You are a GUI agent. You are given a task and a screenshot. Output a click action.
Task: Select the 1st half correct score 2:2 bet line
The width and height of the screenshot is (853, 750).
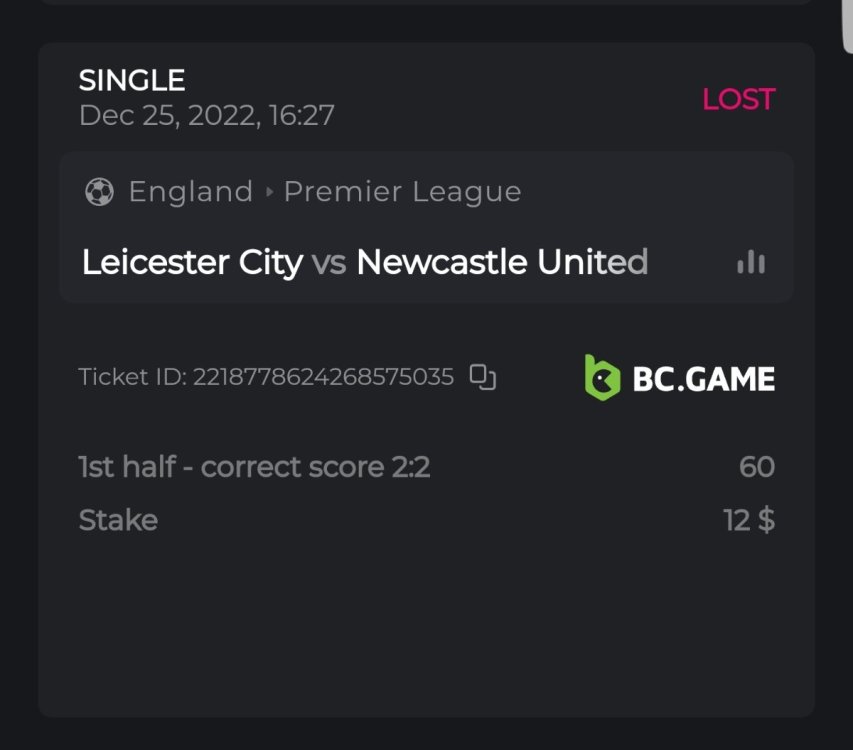256,466
